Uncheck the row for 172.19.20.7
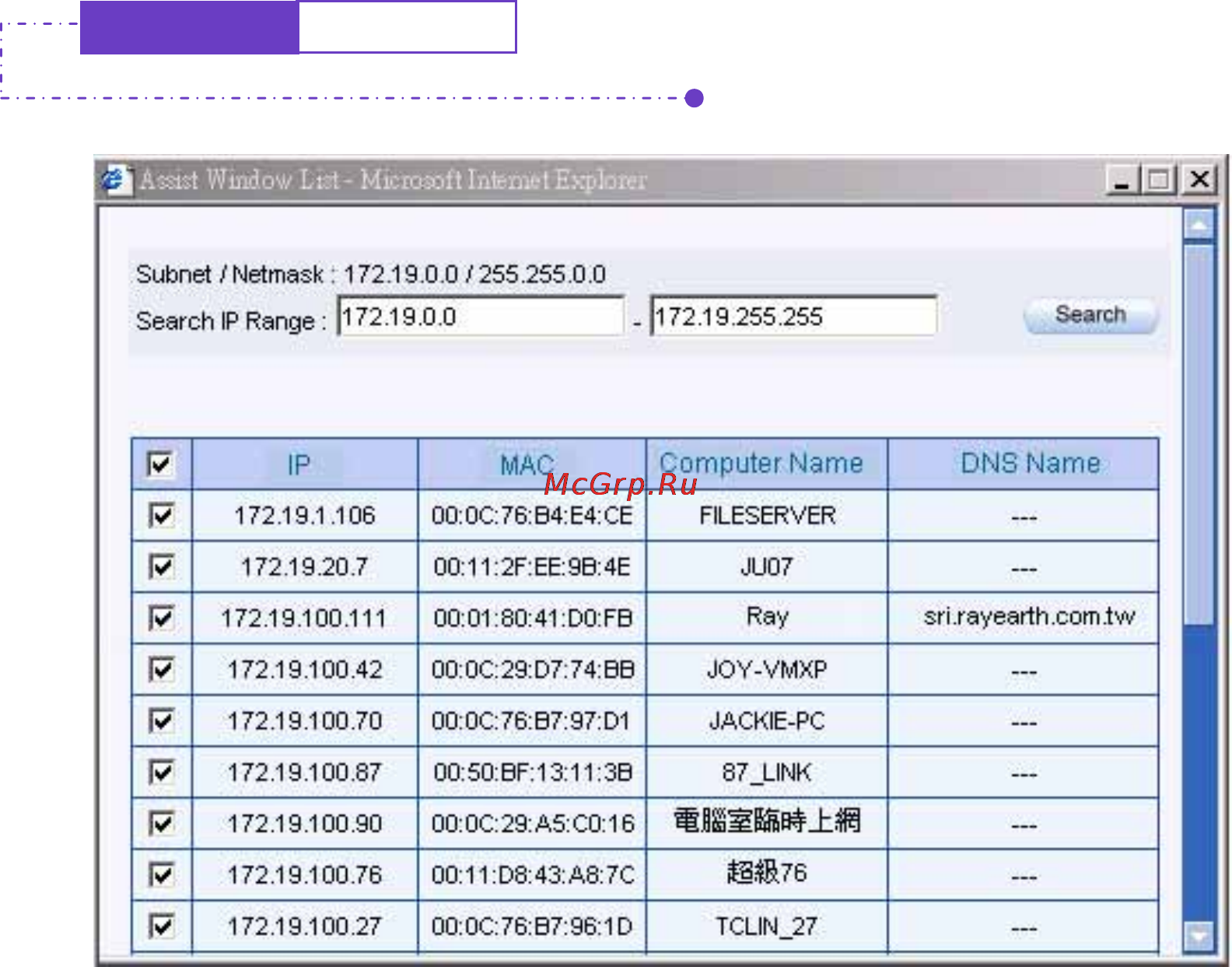The height and width of the screenshot is (967, 1232). pos(161,567)
